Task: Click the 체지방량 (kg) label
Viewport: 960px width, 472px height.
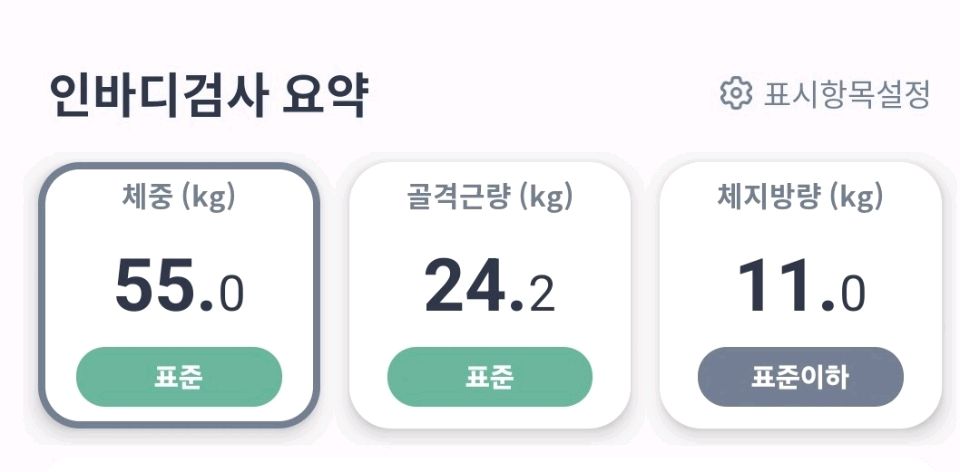Action: point(800,197)
